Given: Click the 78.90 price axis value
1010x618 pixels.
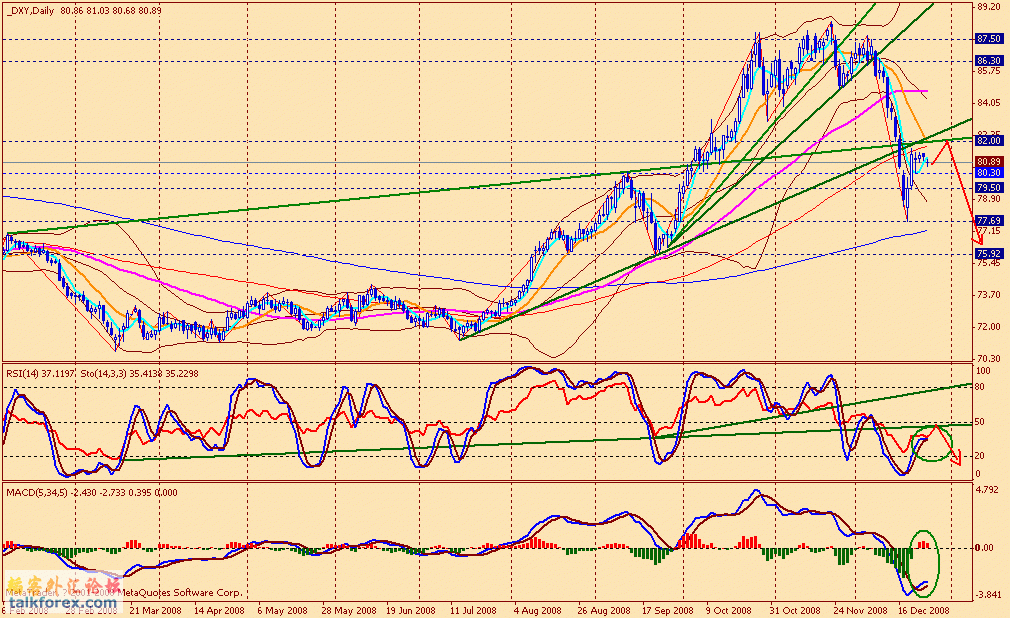Looking at the screenshot, I should click(x=989, y=199).
